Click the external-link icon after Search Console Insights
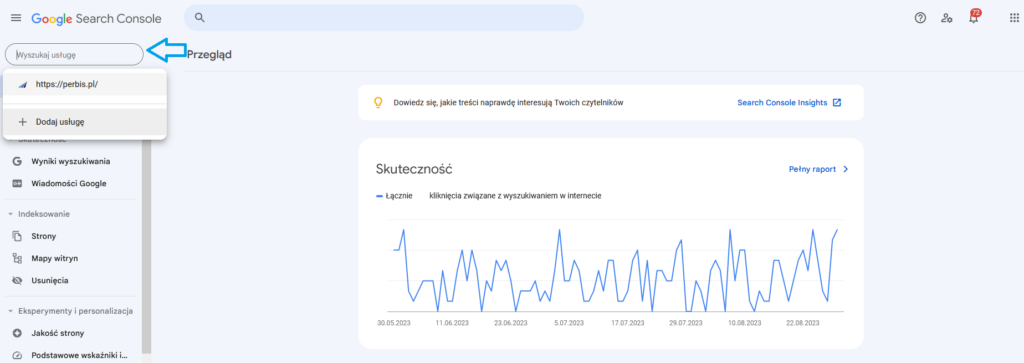Screen dimensions: 1024x363 pos(837,103)
